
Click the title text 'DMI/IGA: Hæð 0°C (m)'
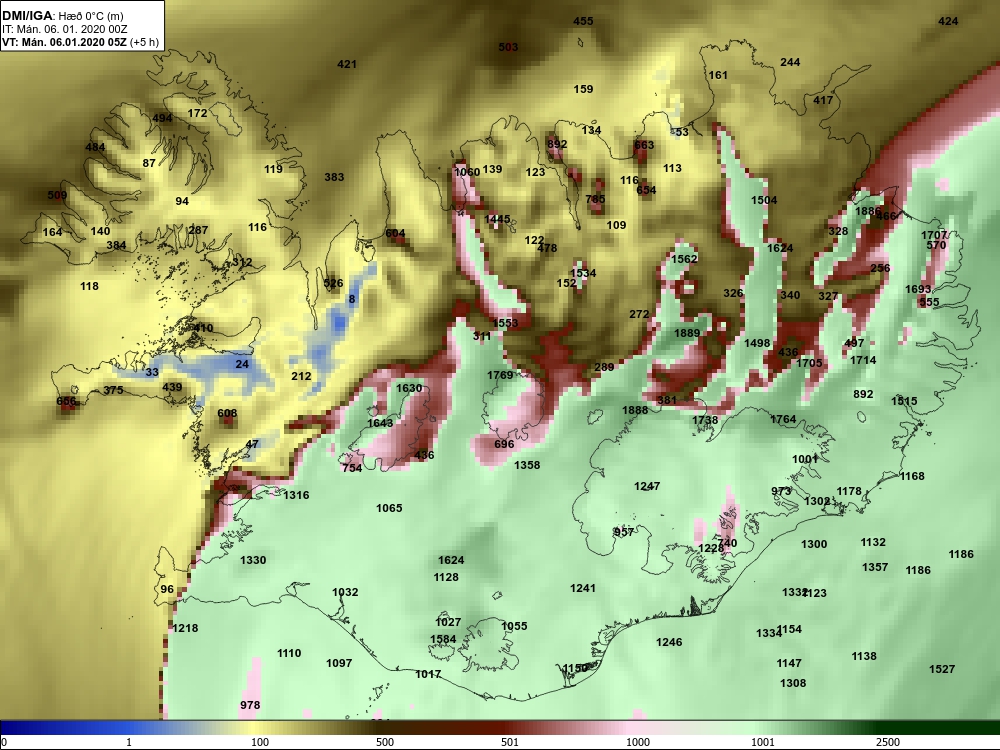click(62, 16)
